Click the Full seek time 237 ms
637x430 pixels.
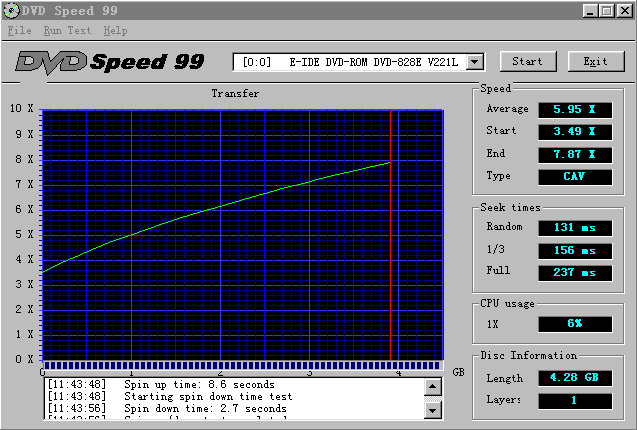pos(575,273)
